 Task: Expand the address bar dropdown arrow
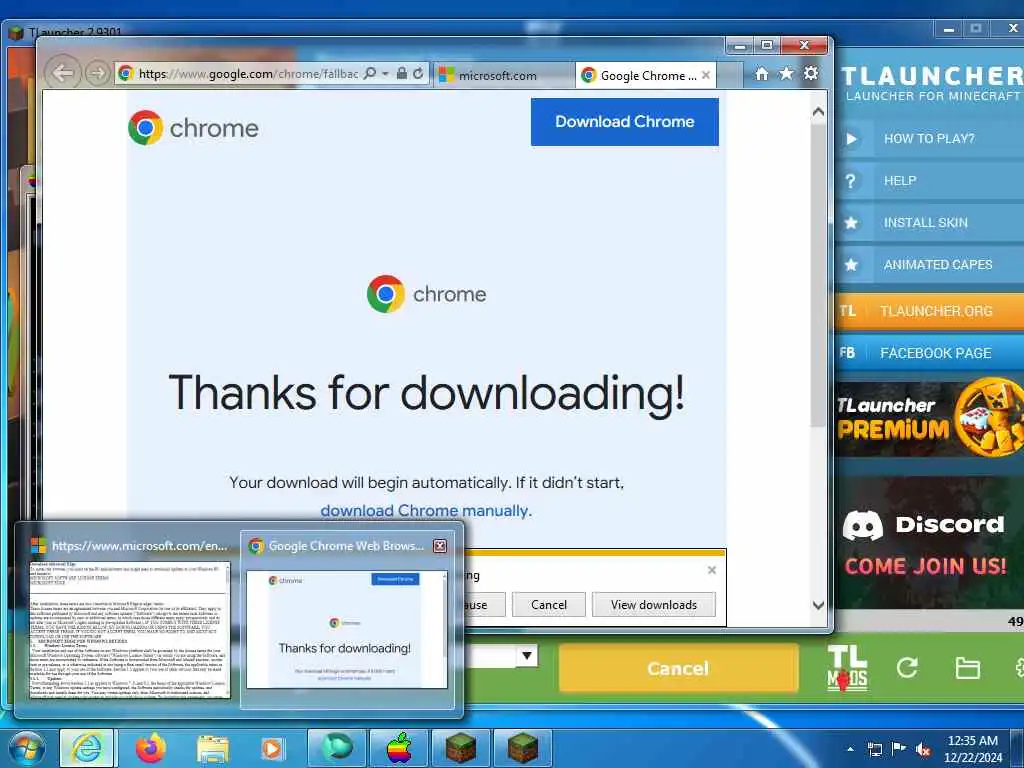tap(385, 73)
